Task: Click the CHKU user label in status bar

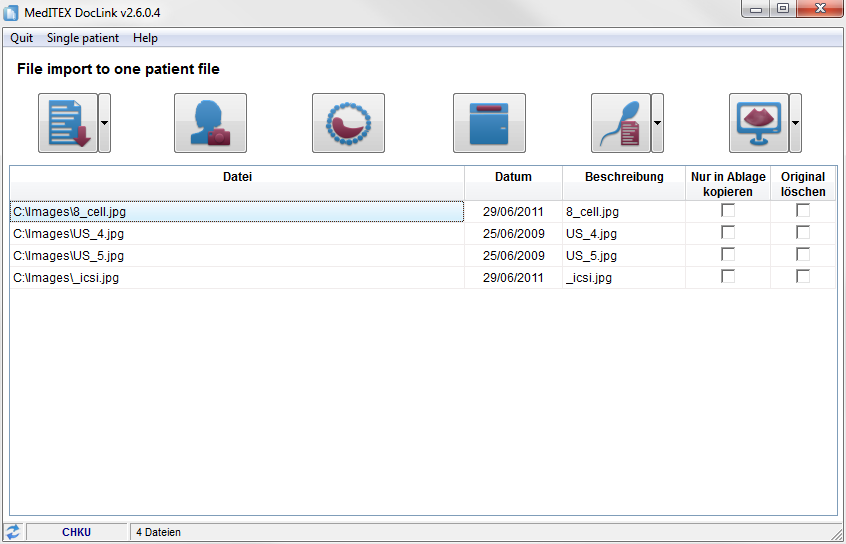Action: [77, 532]
